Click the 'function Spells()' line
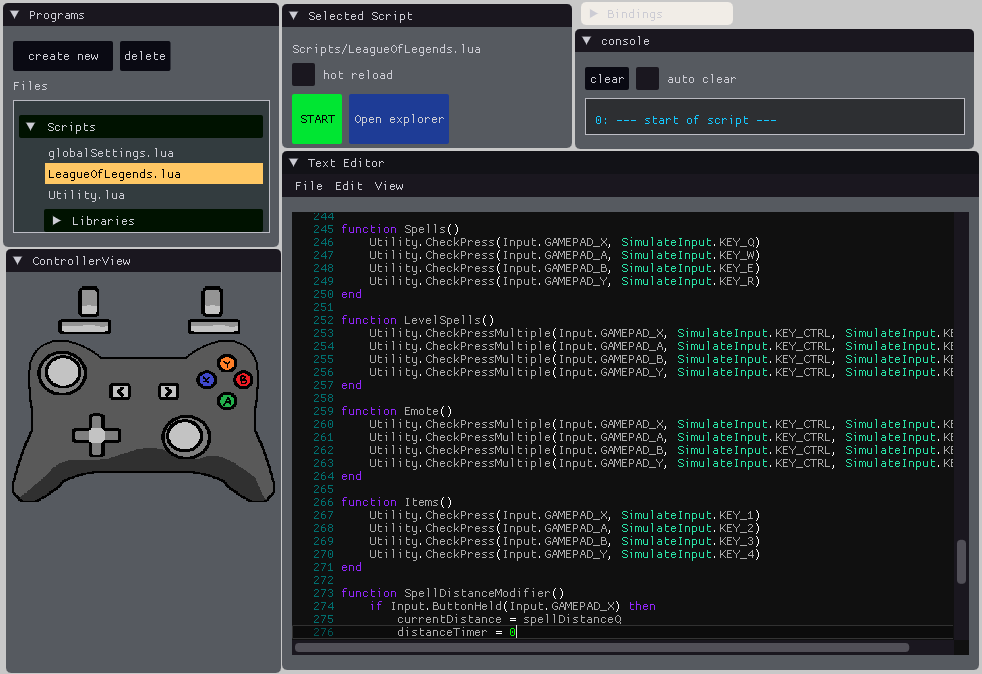 (400, 229)
